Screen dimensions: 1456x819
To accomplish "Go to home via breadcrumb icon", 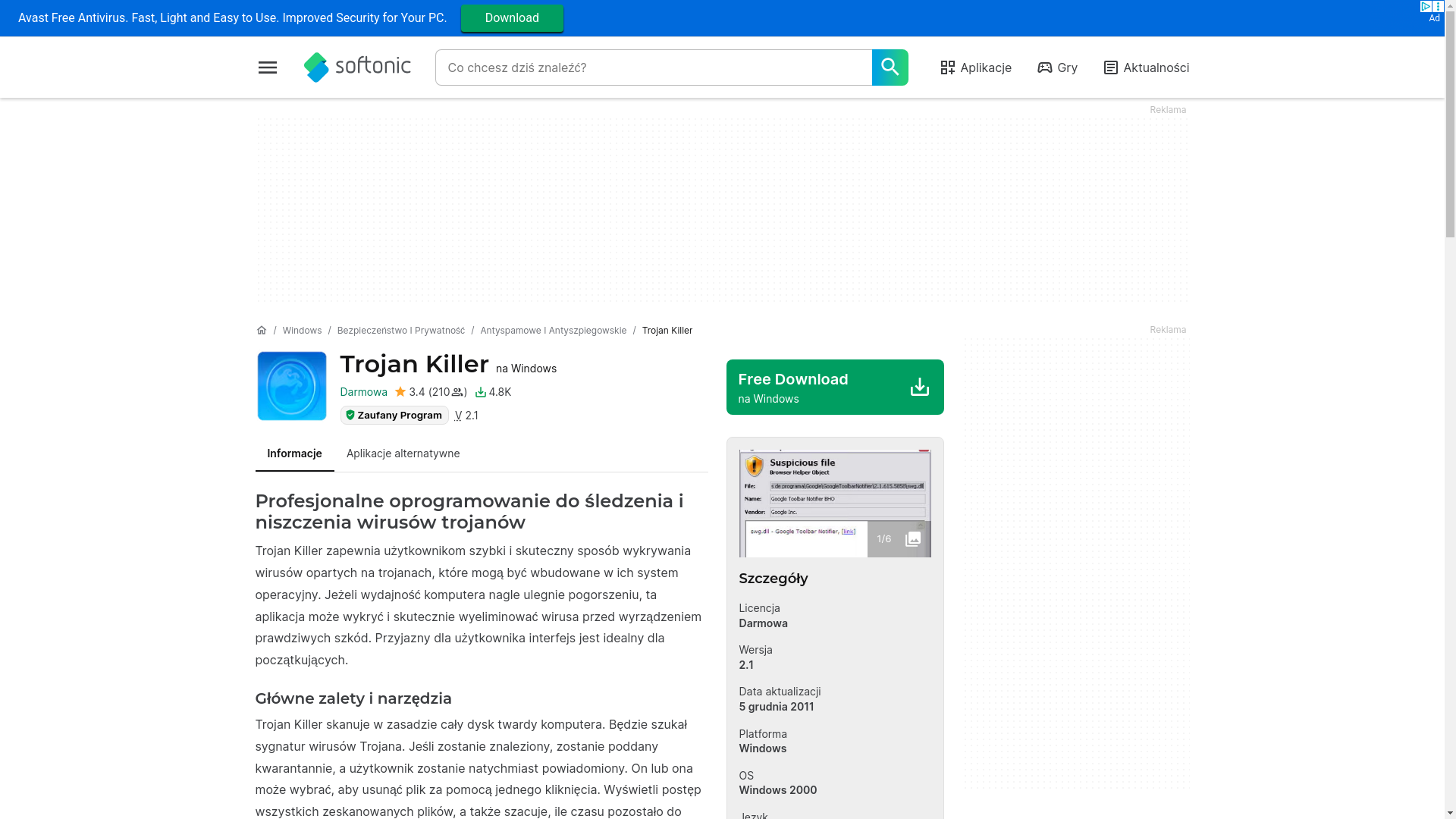I will tap(261, 330).
